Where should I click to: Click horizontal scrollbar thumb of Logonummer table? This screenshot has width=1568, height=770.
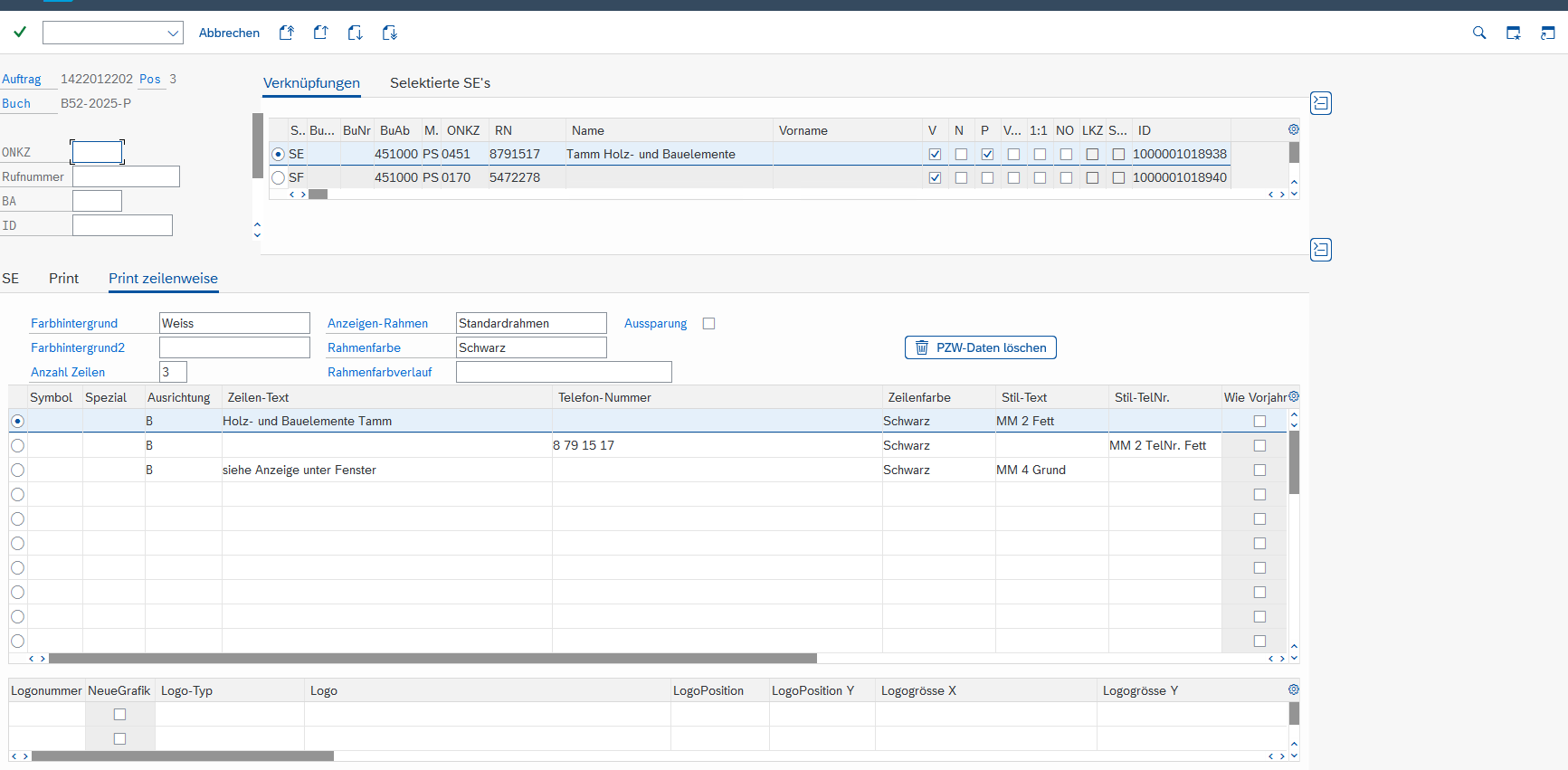(183, 756)
